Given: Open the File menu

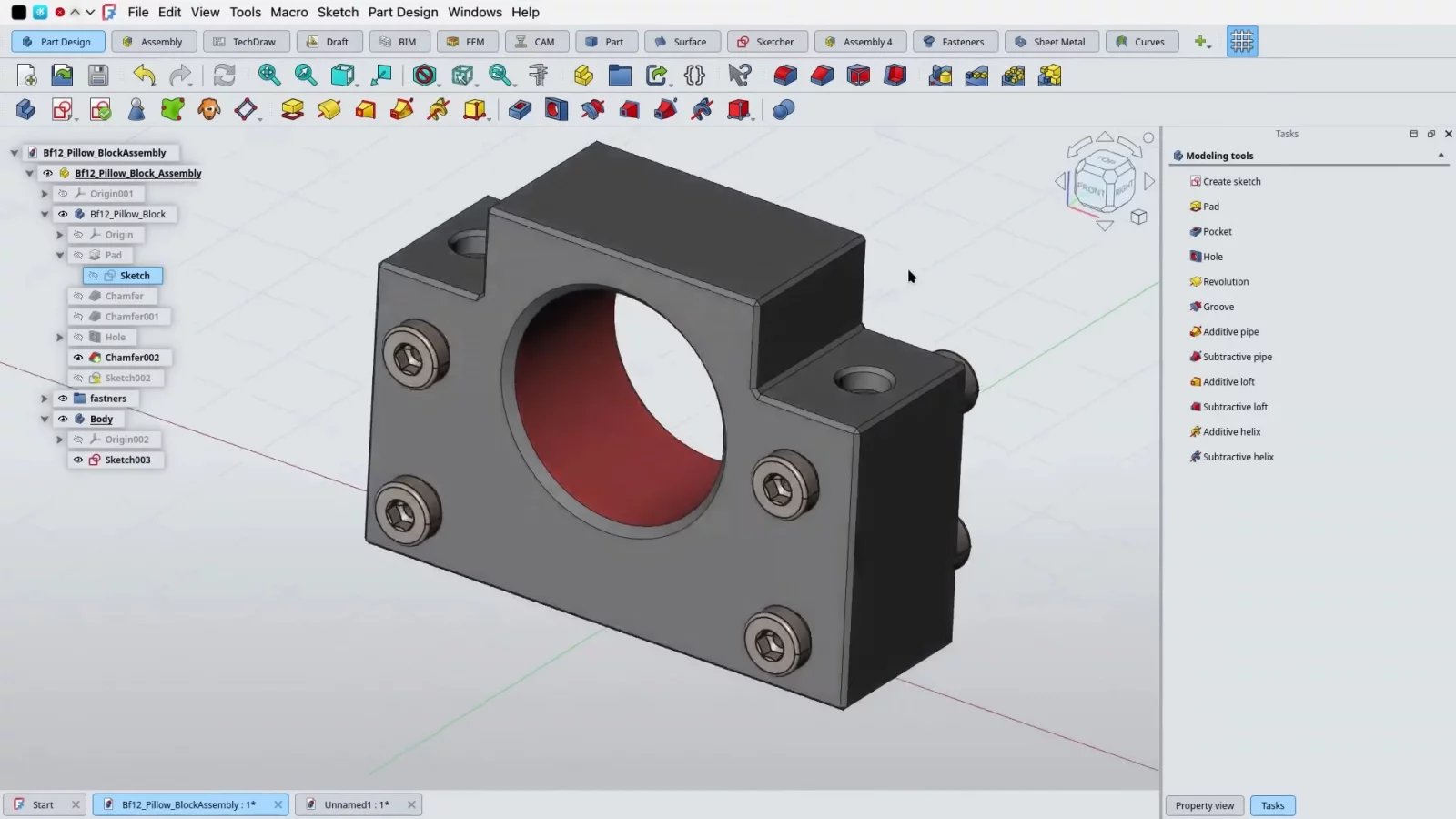Looking at the screenshot, I should point(138,12).
